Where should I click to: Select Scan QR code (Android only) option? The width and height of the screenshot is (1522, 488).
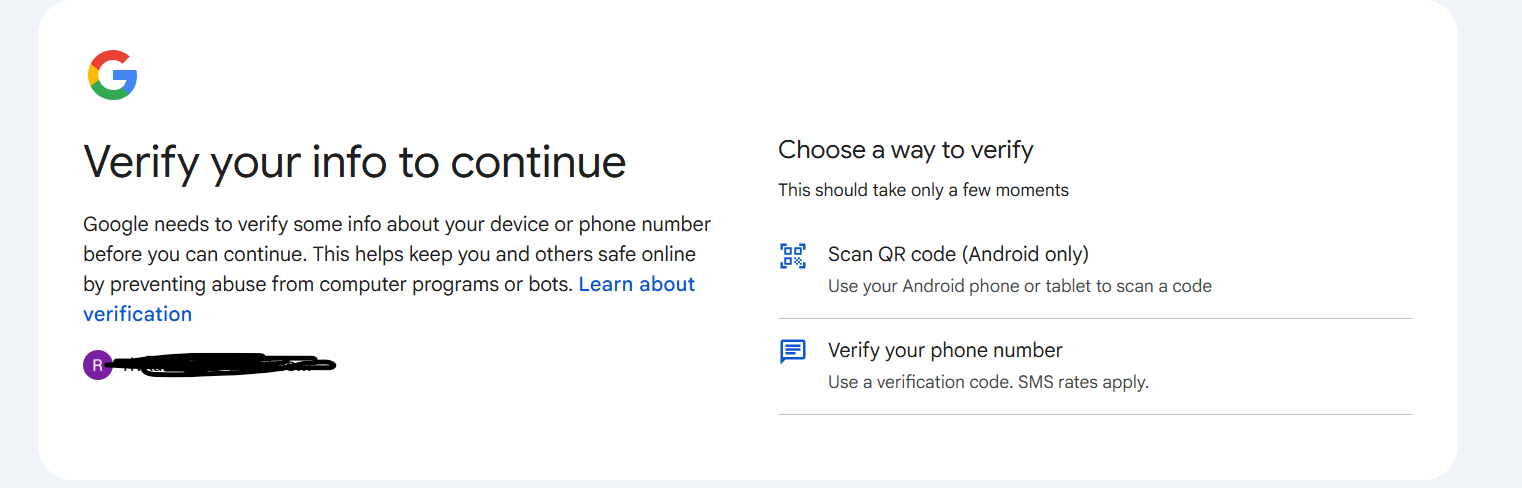tap(957, 254)
